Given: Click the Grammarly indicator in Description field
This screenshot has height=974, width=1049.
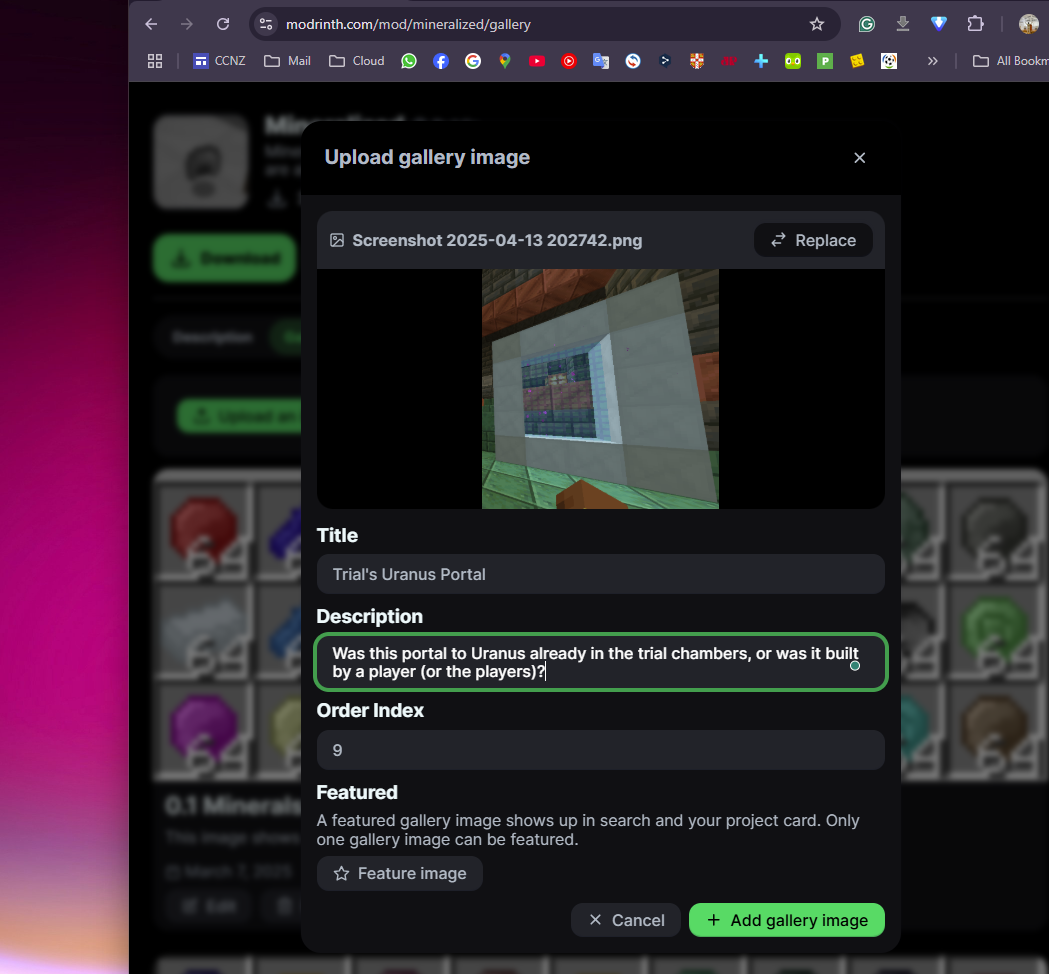Looking at the screenshot, I should tap(855, 666).
